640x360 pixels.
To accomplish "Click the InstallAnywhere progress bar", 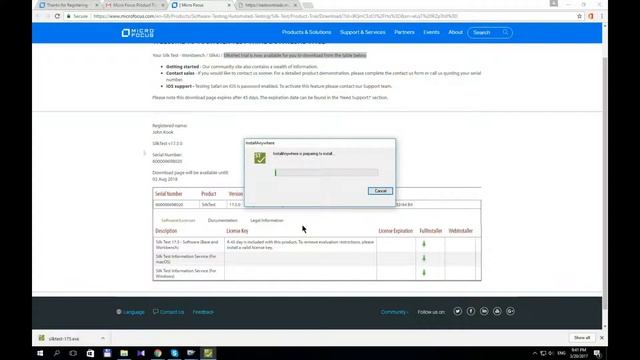I will 326,173.
